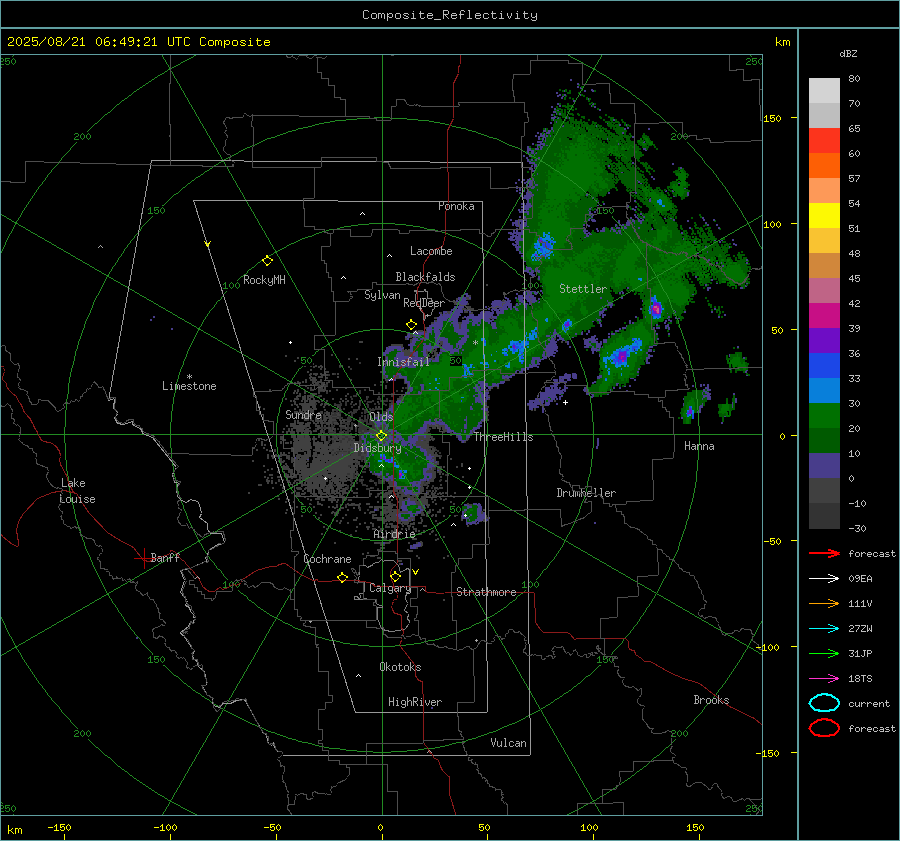Click the Lacombe city label
Image resolution: width=900 pixels, height=841 pixels.
[x=431, y=251]
